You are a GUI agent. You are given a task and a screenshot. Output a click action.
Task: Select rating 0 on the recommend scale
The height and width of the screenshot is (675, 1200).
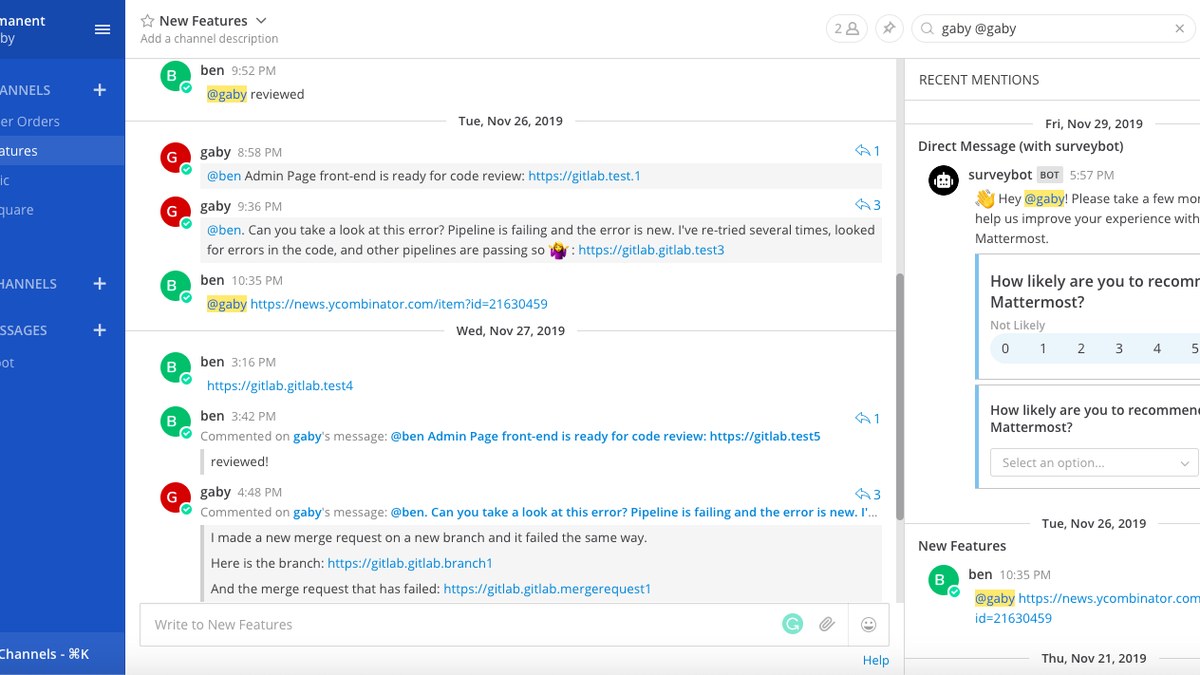[1005, 348]
